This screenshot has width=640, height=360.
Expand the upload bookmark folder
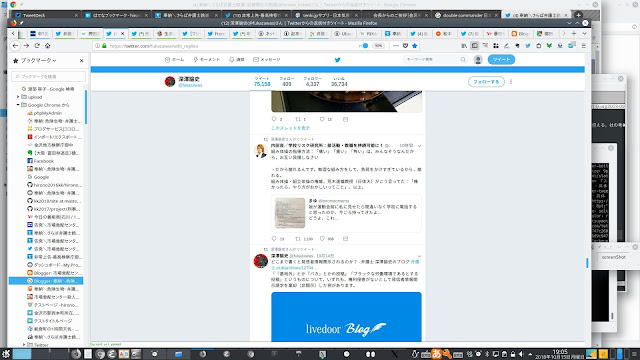18,97
